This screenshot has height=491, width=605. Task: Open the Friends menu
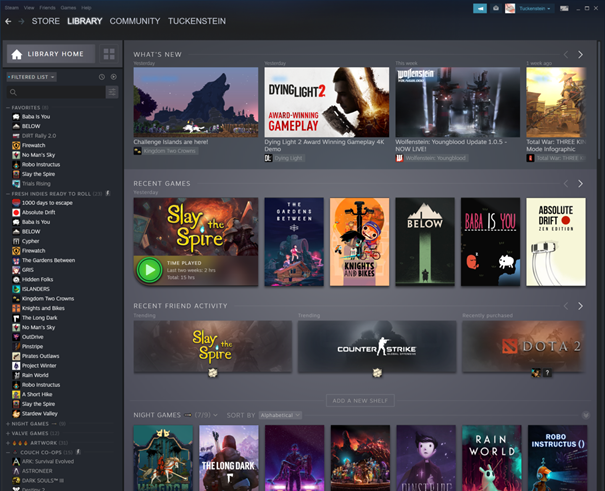click(x=45, y=7)
